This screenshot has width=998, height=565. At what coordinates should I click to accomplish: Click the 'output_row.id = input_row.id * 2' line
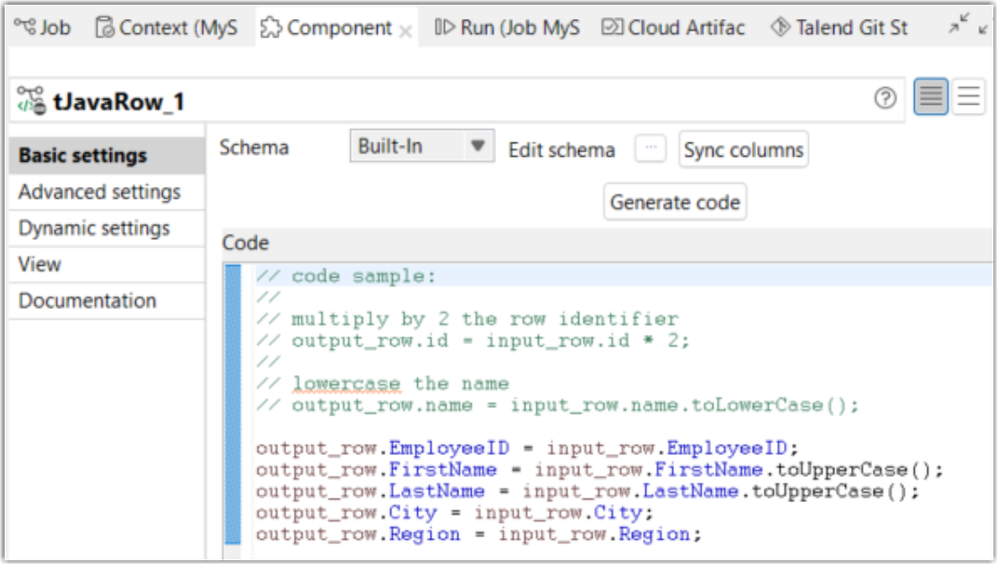473,341
